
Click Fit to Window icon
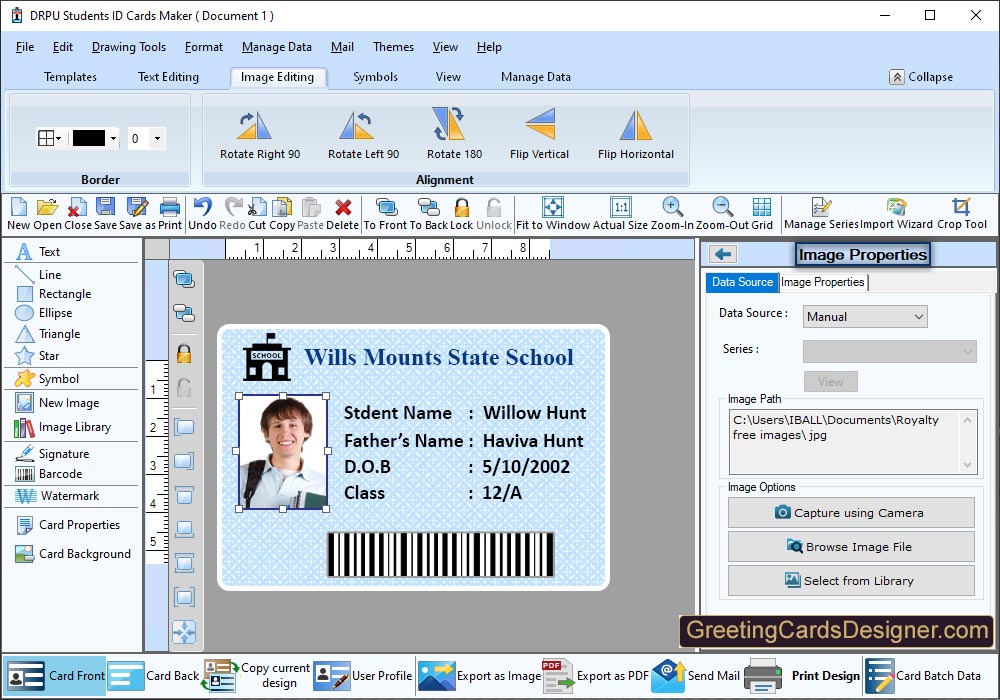click(x=553, y=207)
